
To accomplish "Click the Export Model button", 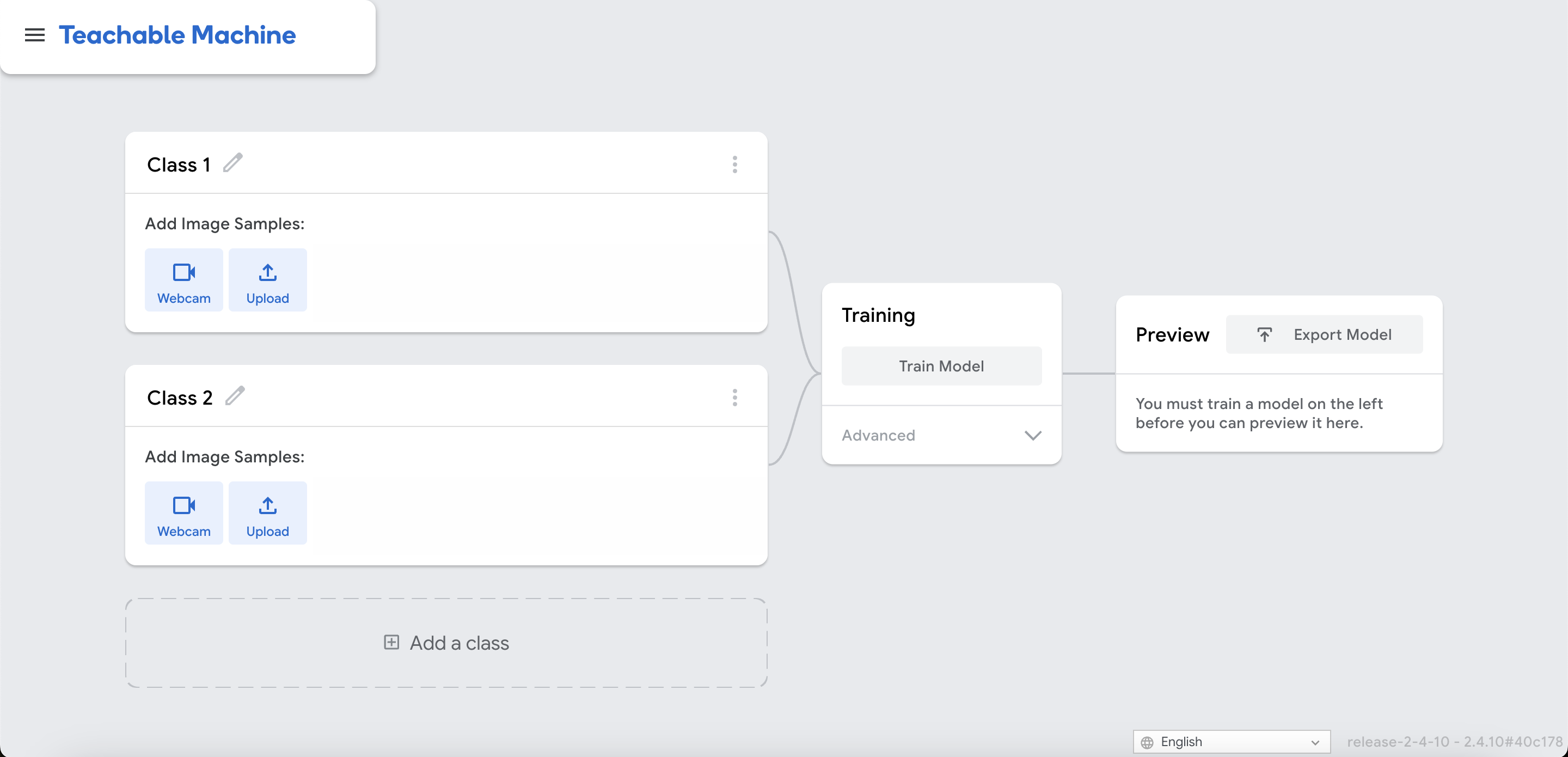I will [x=1325, y=334].
